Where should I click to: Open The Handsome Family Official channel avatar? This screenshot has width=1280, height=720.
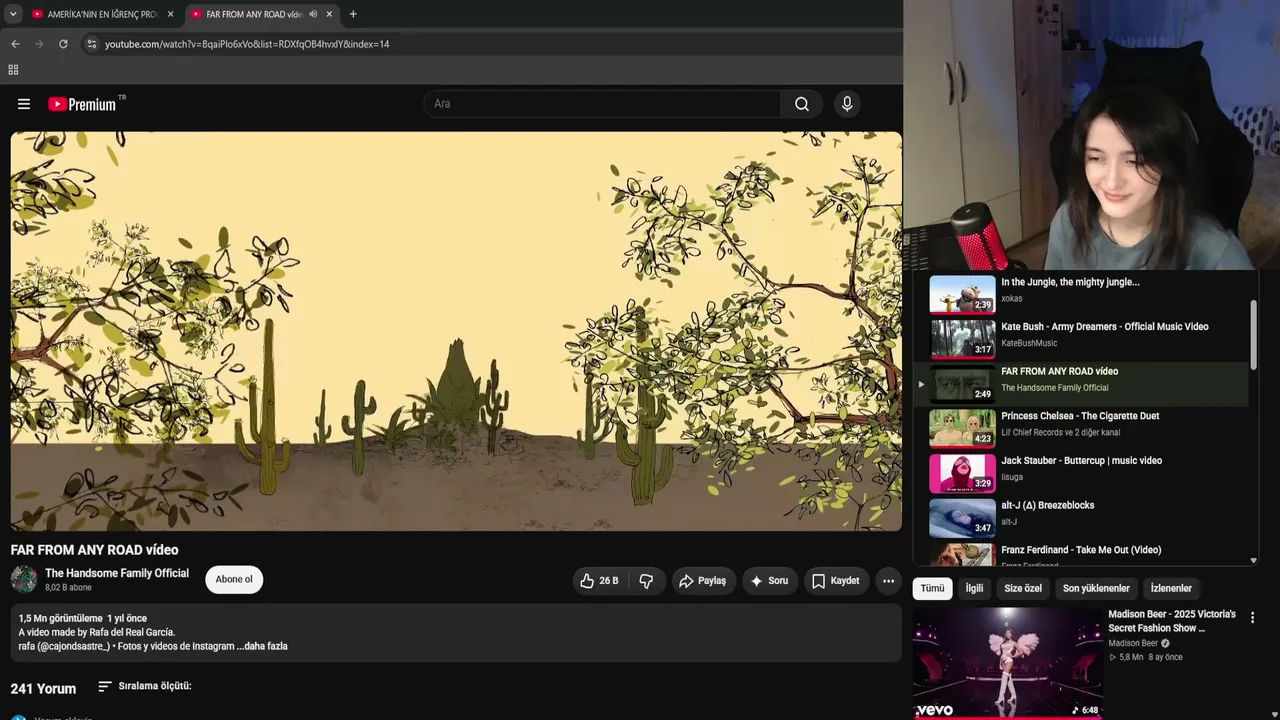point(24,579)
